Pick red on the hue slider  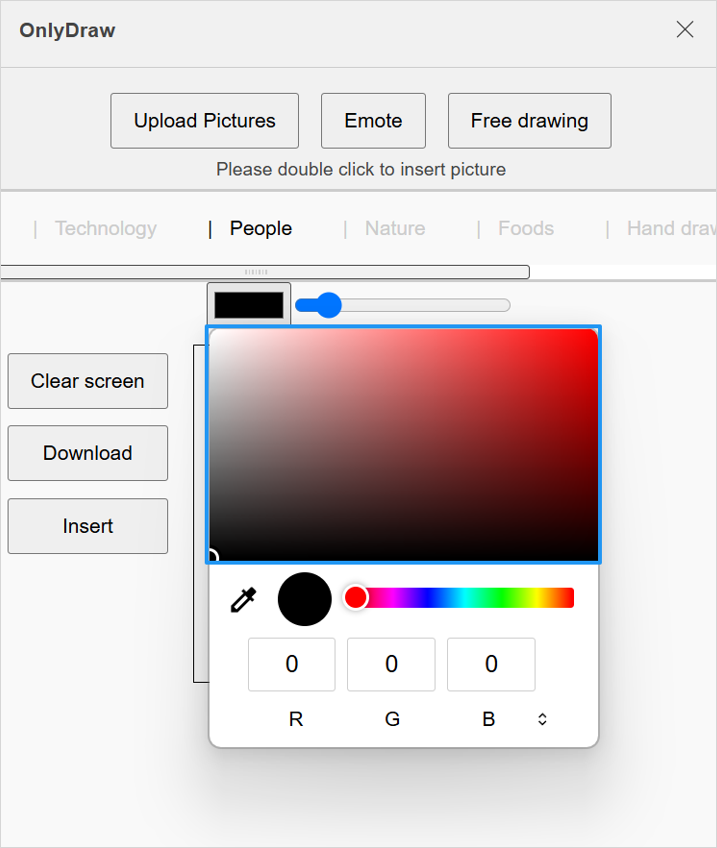click(x=356, y=597)
